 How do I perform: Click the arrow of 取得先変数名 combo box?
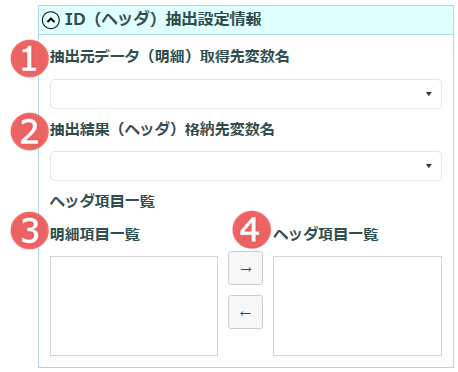[429, 94]
